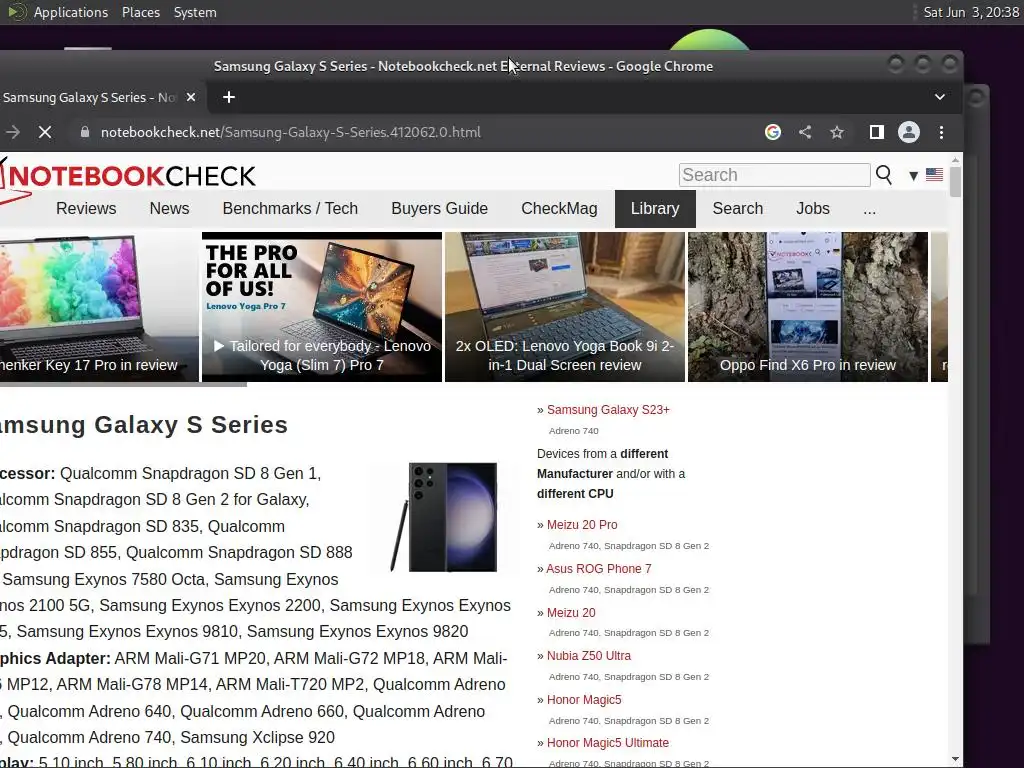Open the Applications menu in top panel
Image resolution: width=1024 pixels, height=768 pixels.
(71, 12)
